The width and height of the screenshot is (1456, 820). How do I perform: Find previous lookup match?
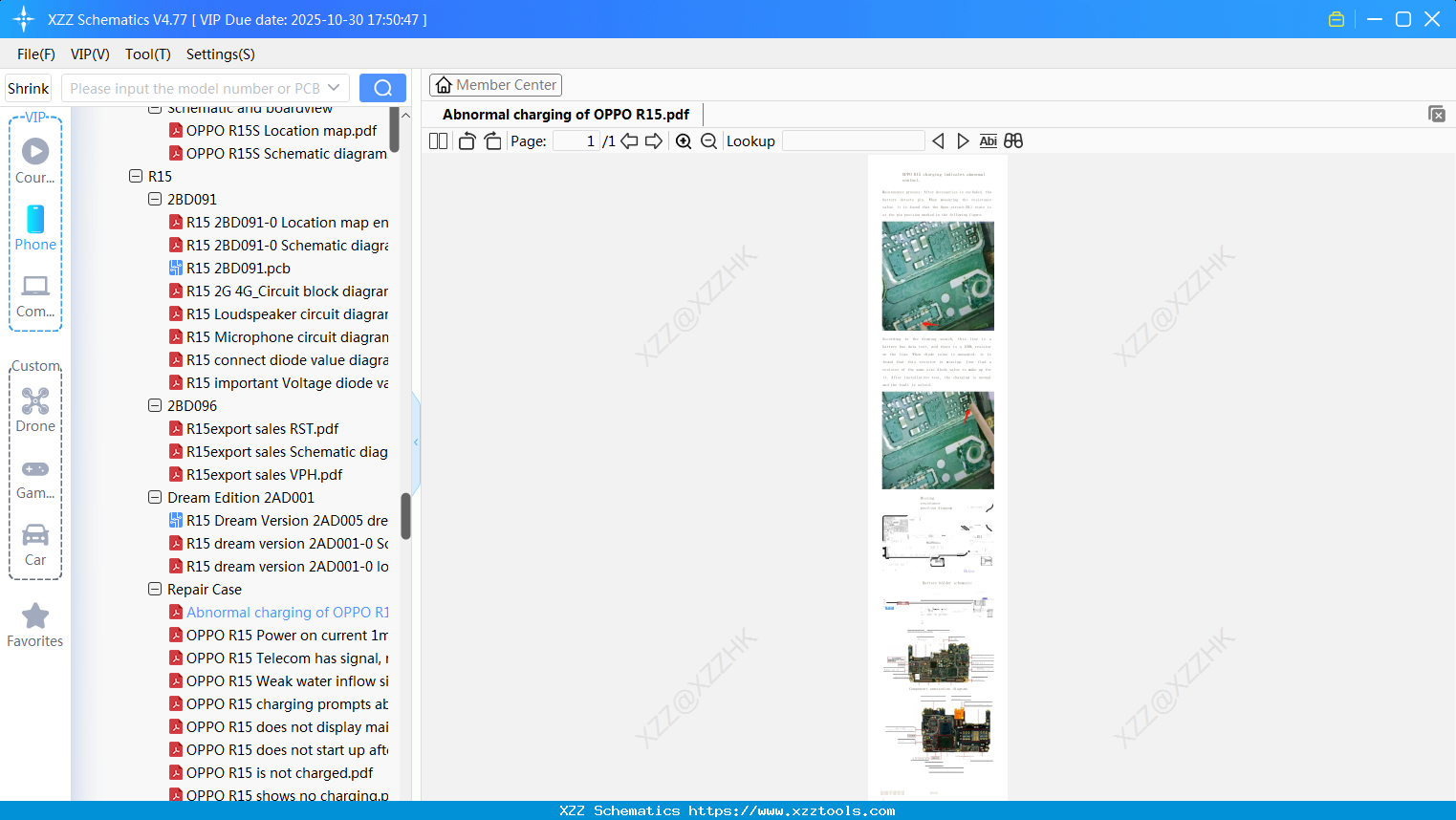pyautogui.click(x=938, y=141)
